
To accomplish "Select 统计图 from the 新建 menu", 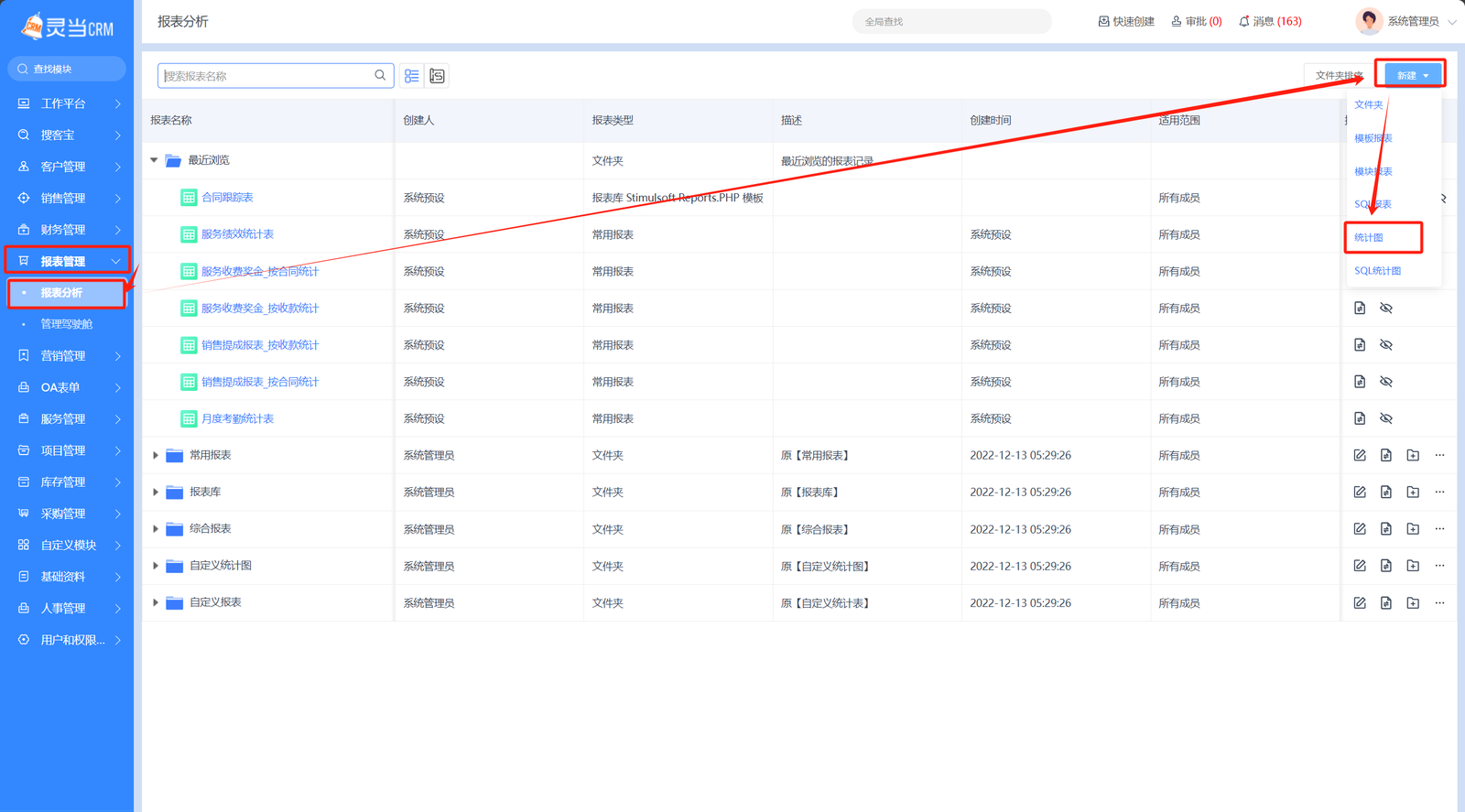I will coord(1369,238).
